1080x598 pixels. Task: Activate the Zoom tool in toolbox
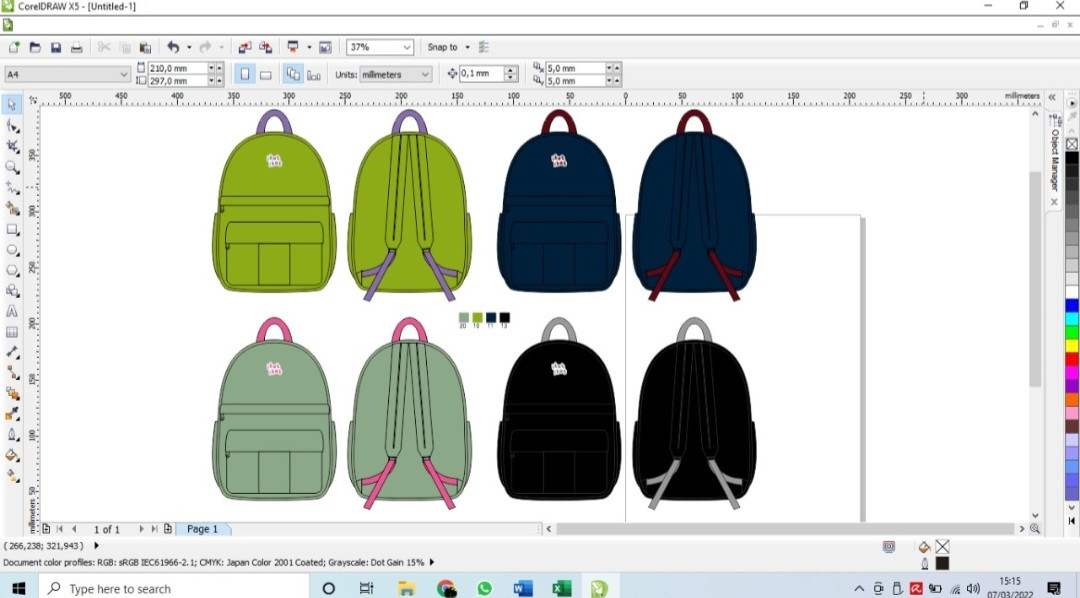(x=12, y=167)
